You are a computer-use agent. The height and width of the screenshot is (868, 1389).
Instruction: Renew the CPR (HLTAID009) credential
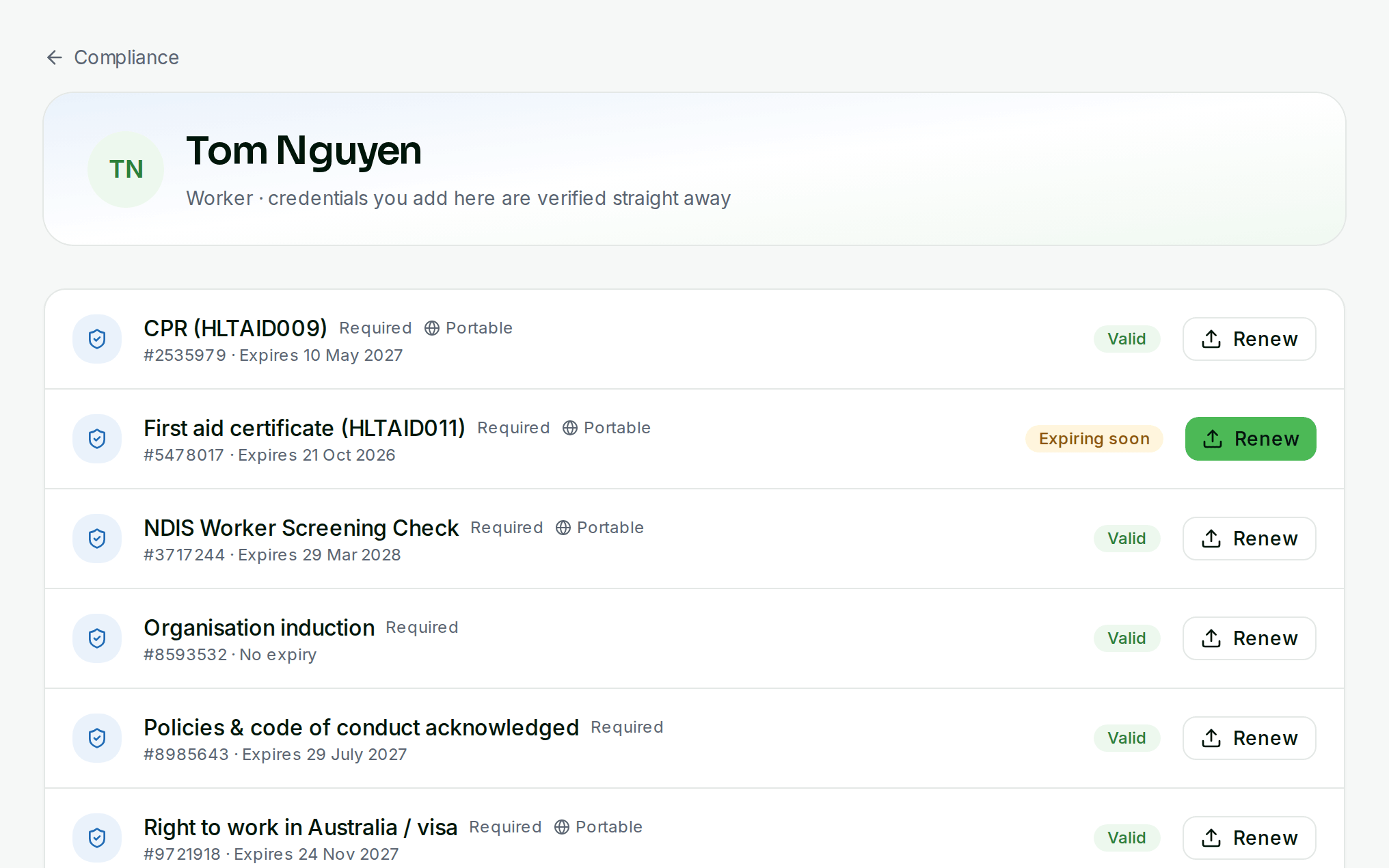tap(1250, 339)
